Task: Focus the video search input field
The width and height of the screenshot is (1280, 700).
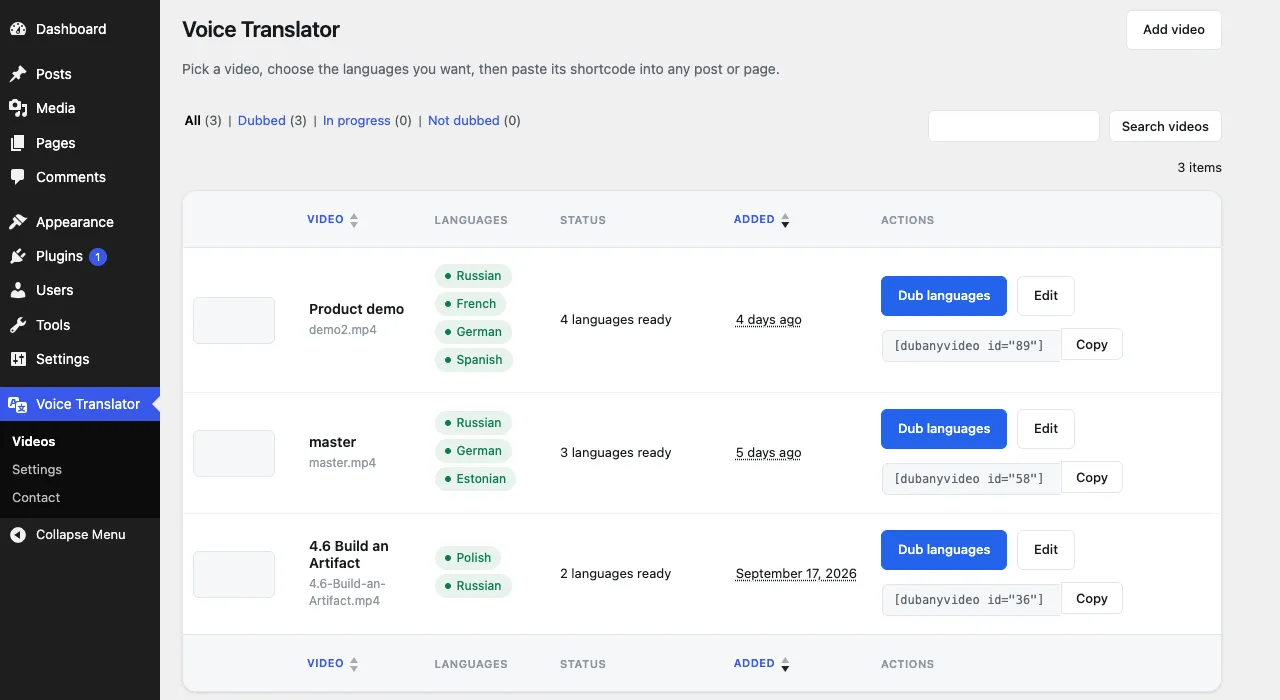Action: point(1014,126)
